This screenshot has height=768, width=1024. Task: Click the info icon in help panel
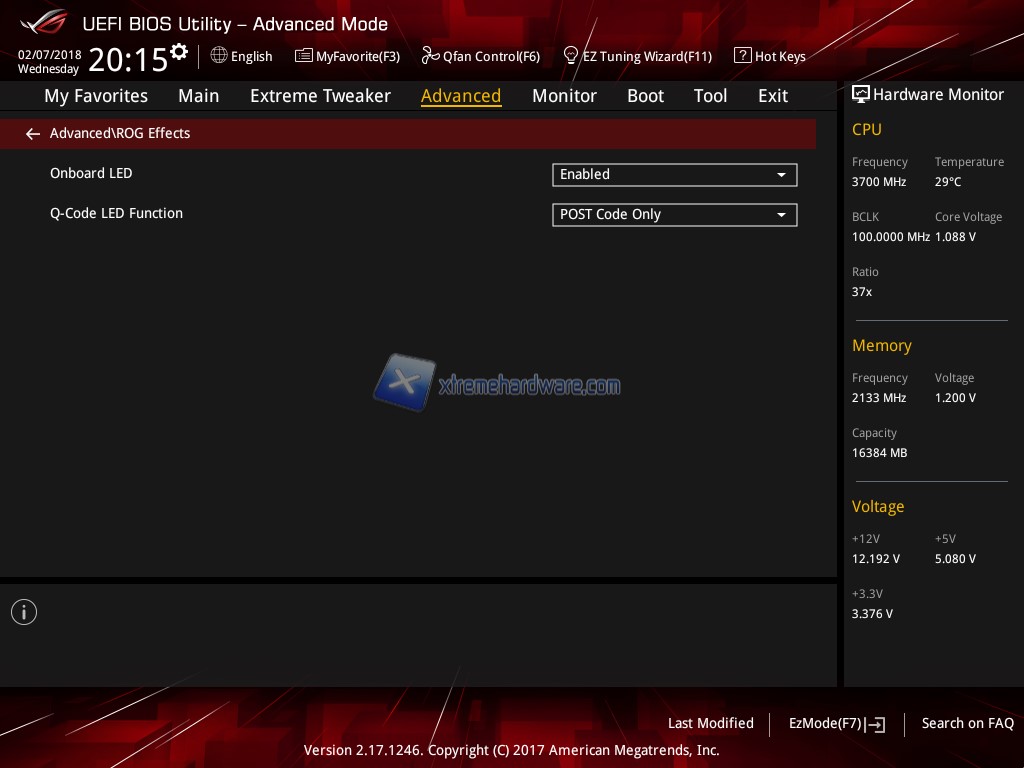pos(24,612)
